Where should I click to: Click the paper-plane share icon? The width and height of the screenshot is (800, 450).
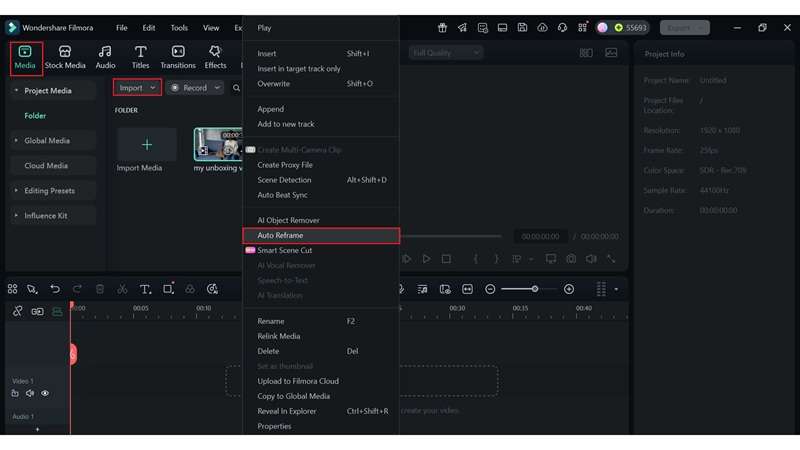[x=462, y=28]
